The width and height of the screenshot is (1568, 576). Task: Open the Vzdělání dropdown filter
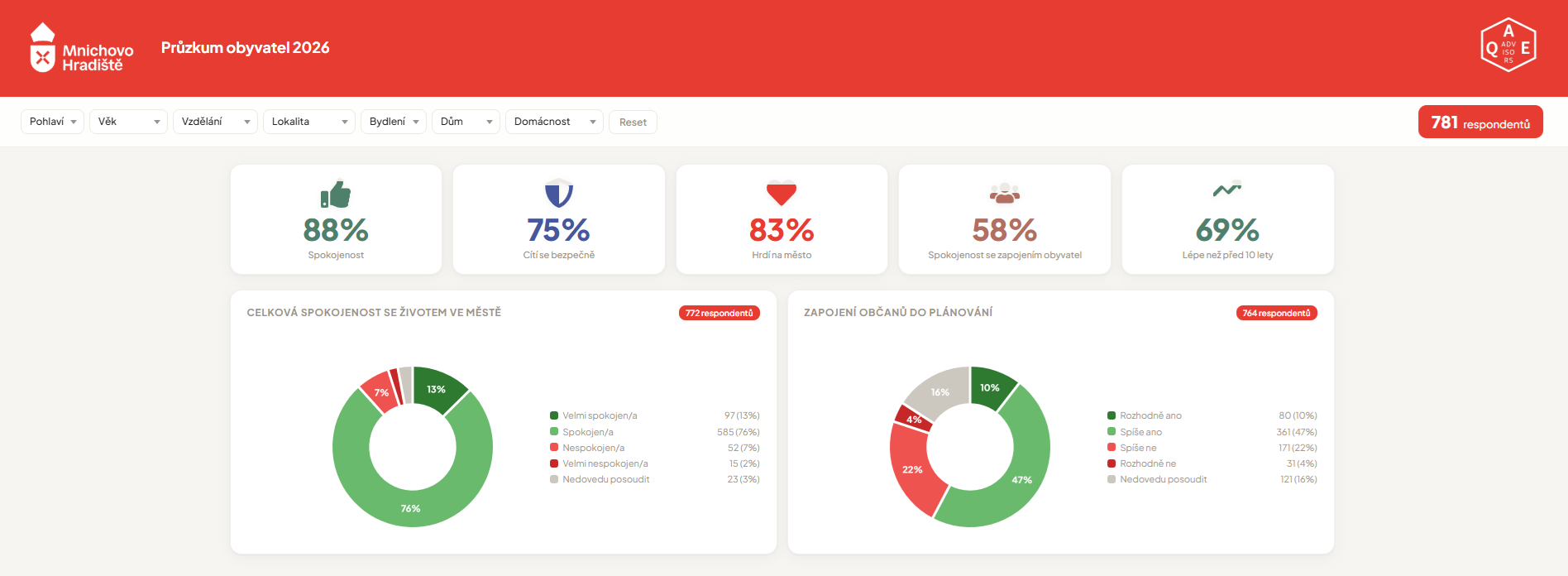(215, 122)
